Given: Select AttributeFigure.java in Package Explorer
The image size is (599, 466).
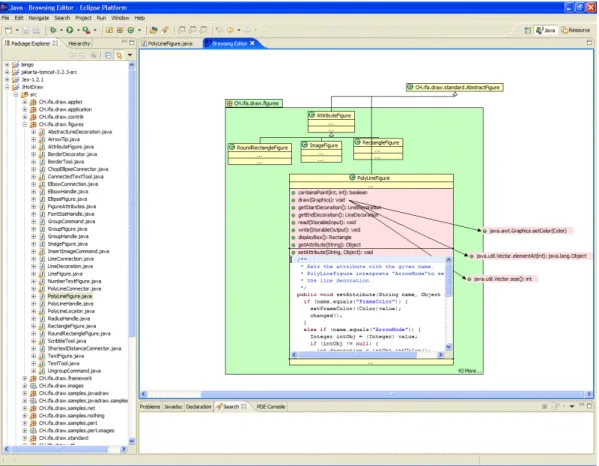Looking at the screenshot, I should coord(70,147).
